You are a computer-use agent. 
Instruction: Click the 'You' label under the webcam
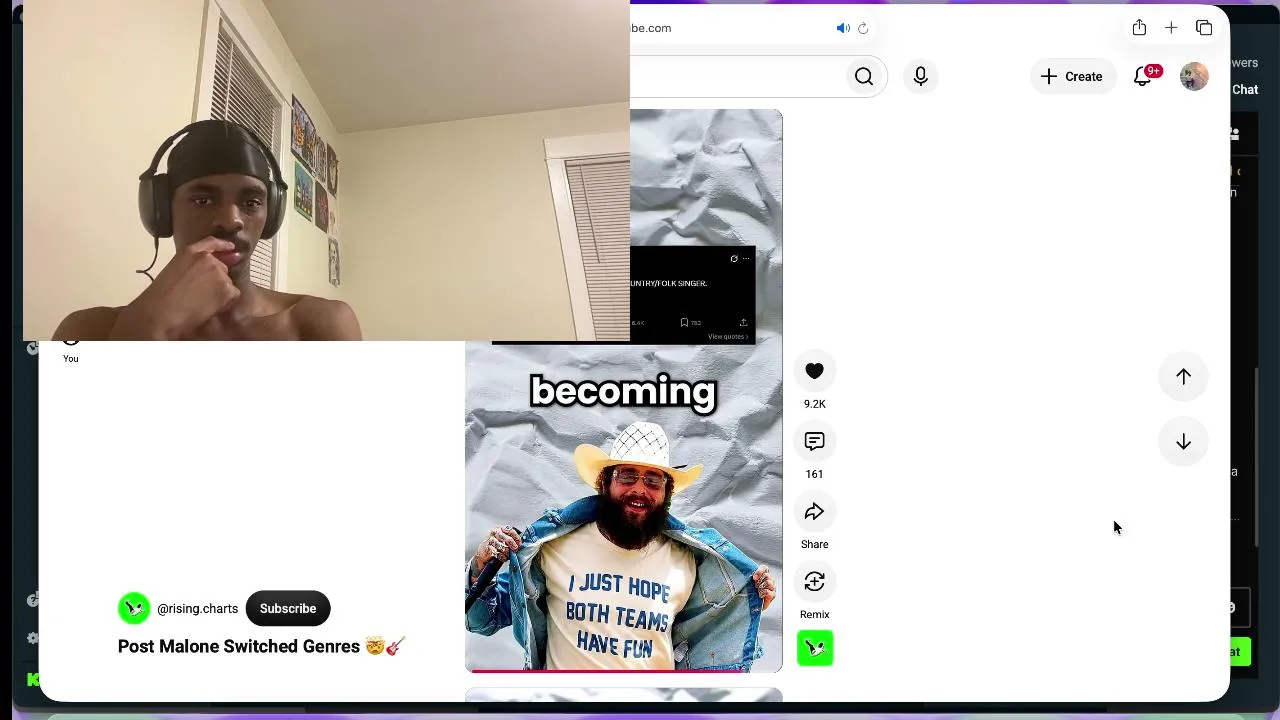(x=70, y=358)
